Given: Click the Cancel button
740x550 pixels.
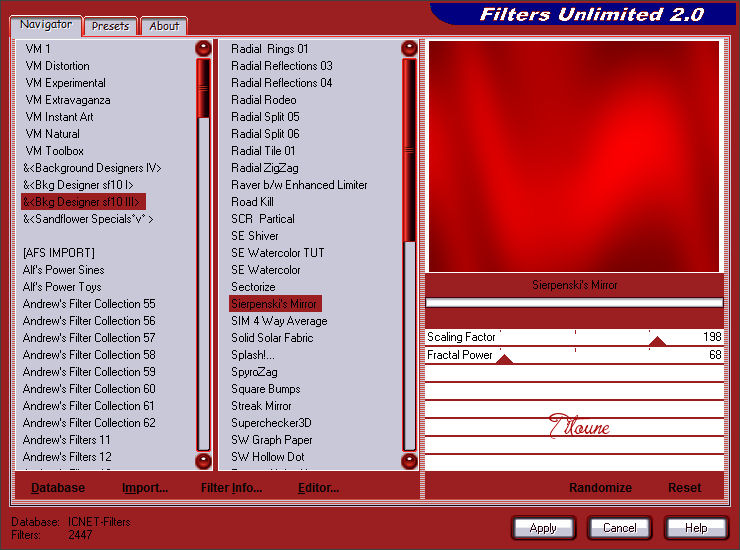Looking at the screenshot, I should pos(620,528).
